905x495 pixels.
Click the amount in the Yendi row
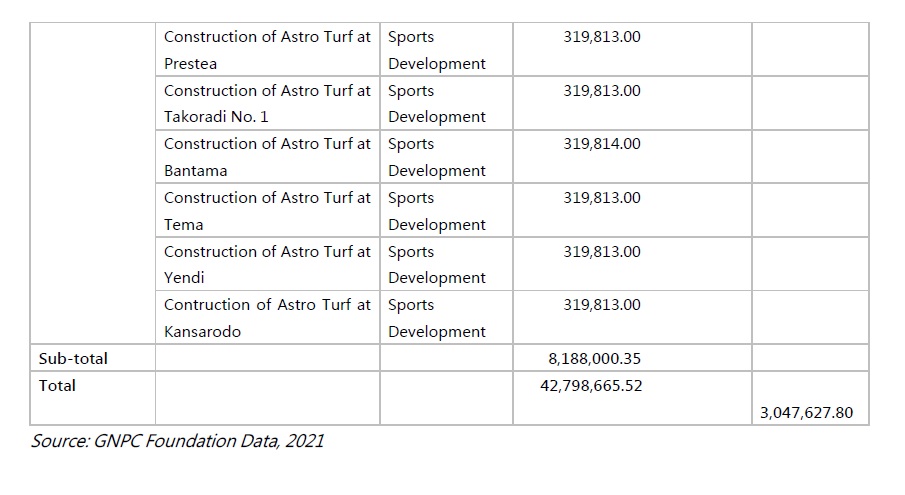coord(602,252)
